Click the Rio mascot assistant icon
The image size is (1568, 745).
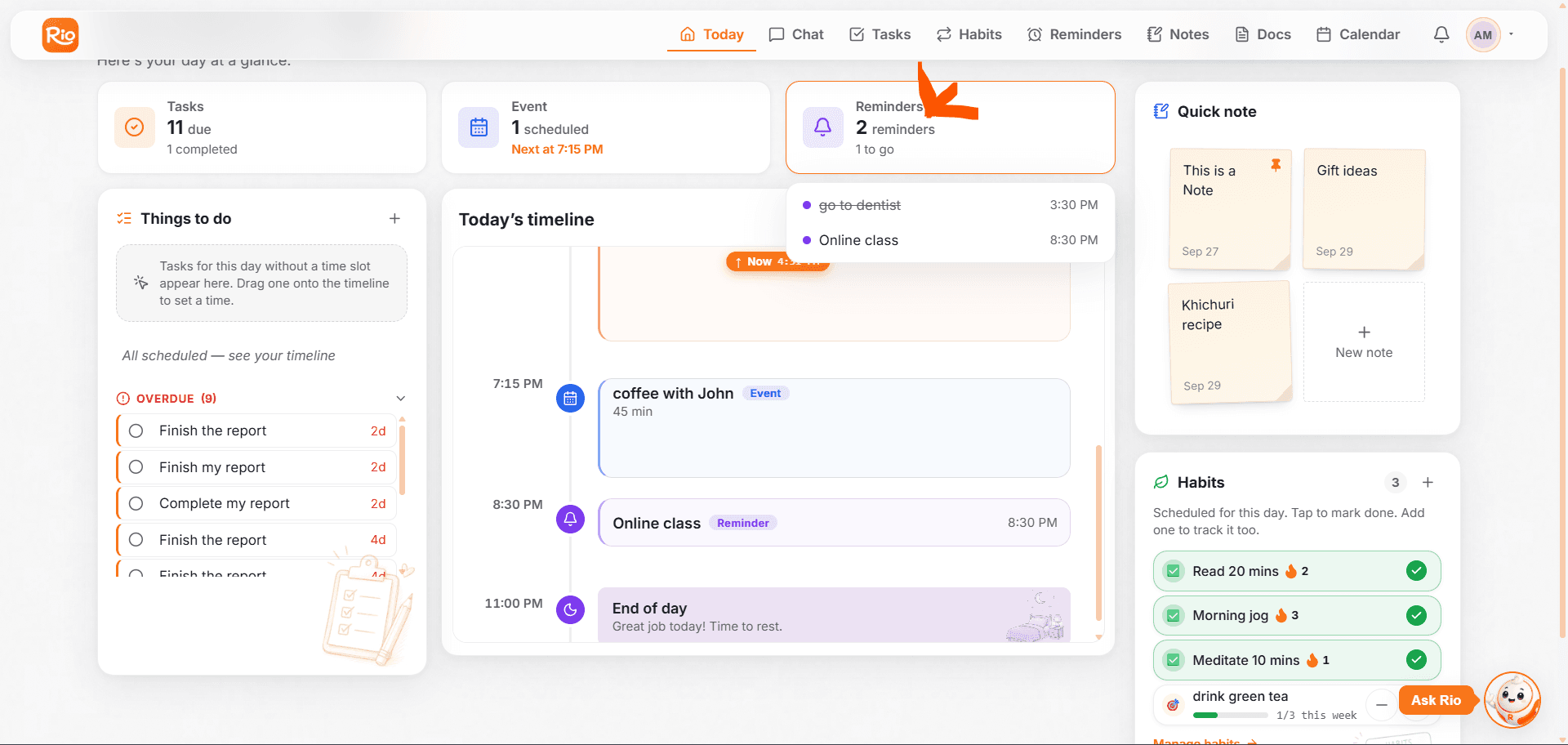pyautogui.click(x=1512, y=700)
